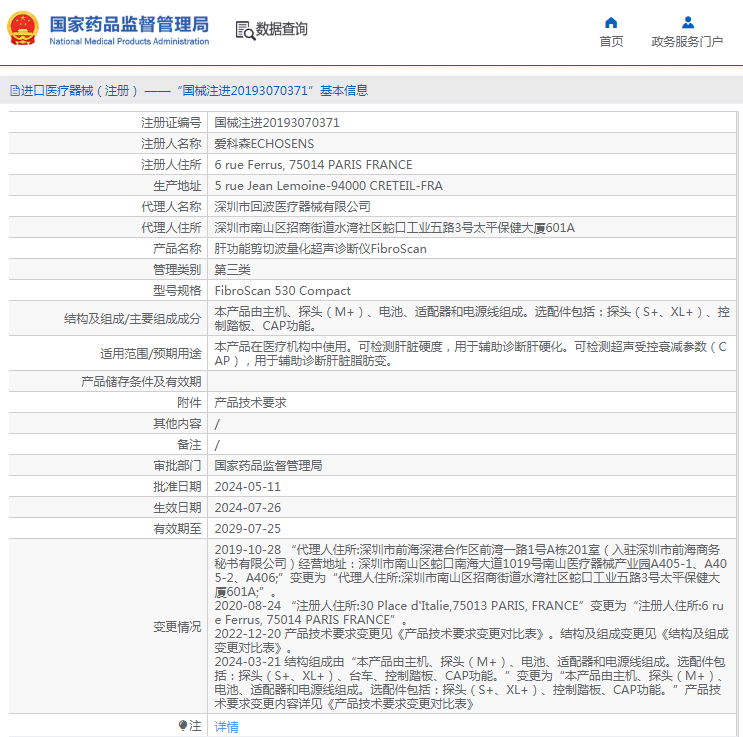Go to 政务服务门户 navigation text
Screen dimensions: 743x737
click(687, 42)
